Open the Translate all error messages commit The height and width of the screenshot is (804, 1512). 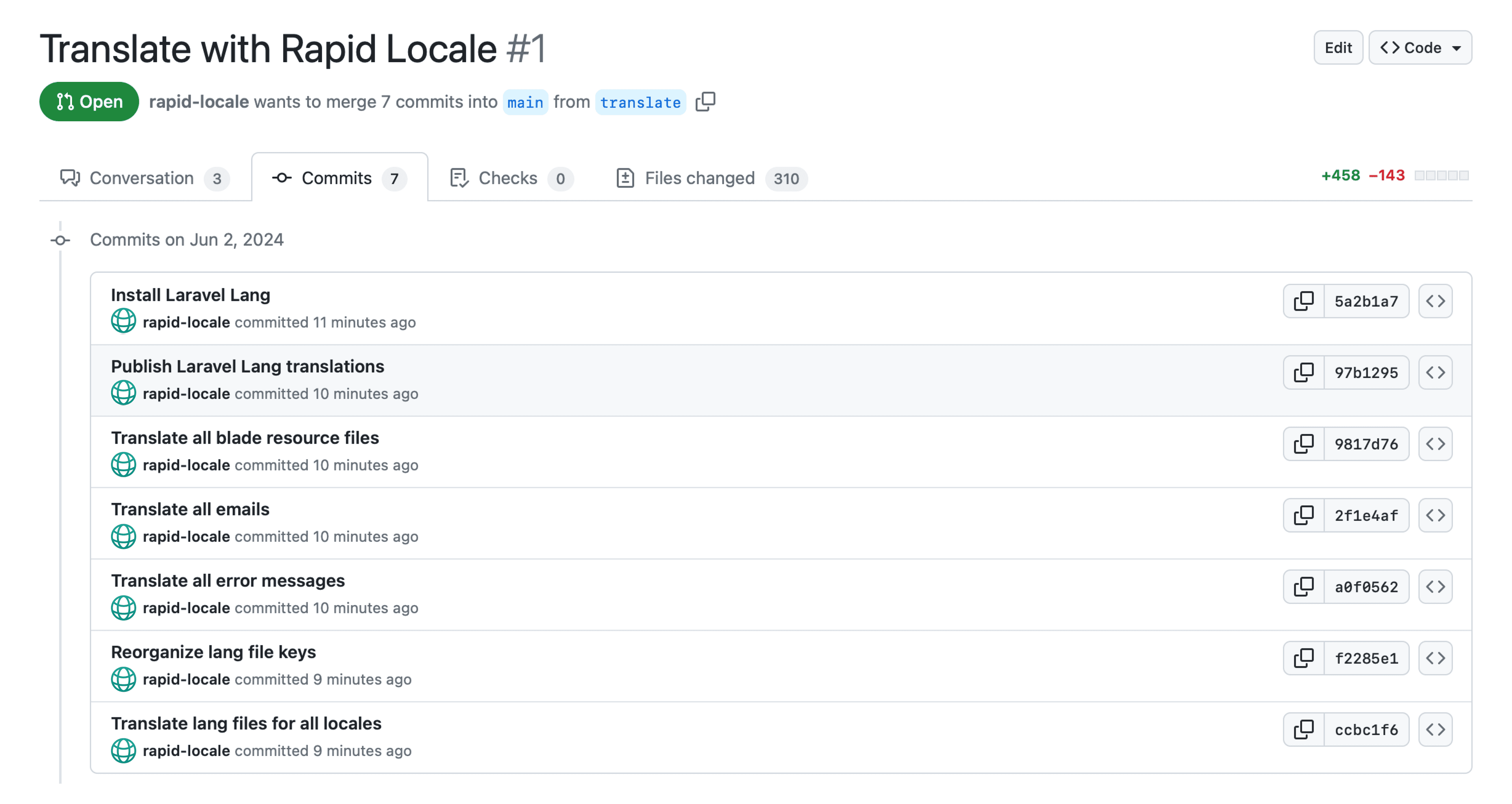pyautogui.click(x=228, y=580)
